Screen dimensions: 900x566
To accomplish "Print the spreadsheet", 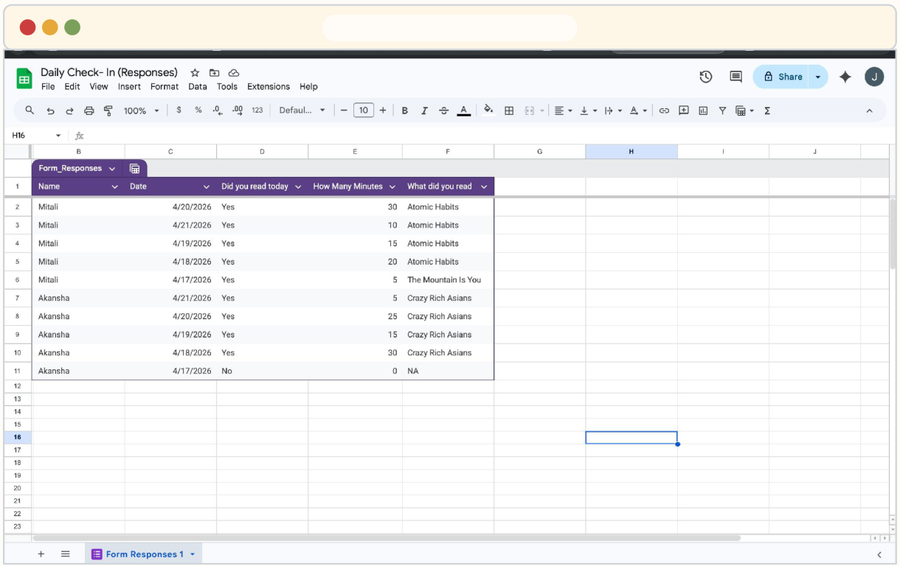I will point(89,111).
